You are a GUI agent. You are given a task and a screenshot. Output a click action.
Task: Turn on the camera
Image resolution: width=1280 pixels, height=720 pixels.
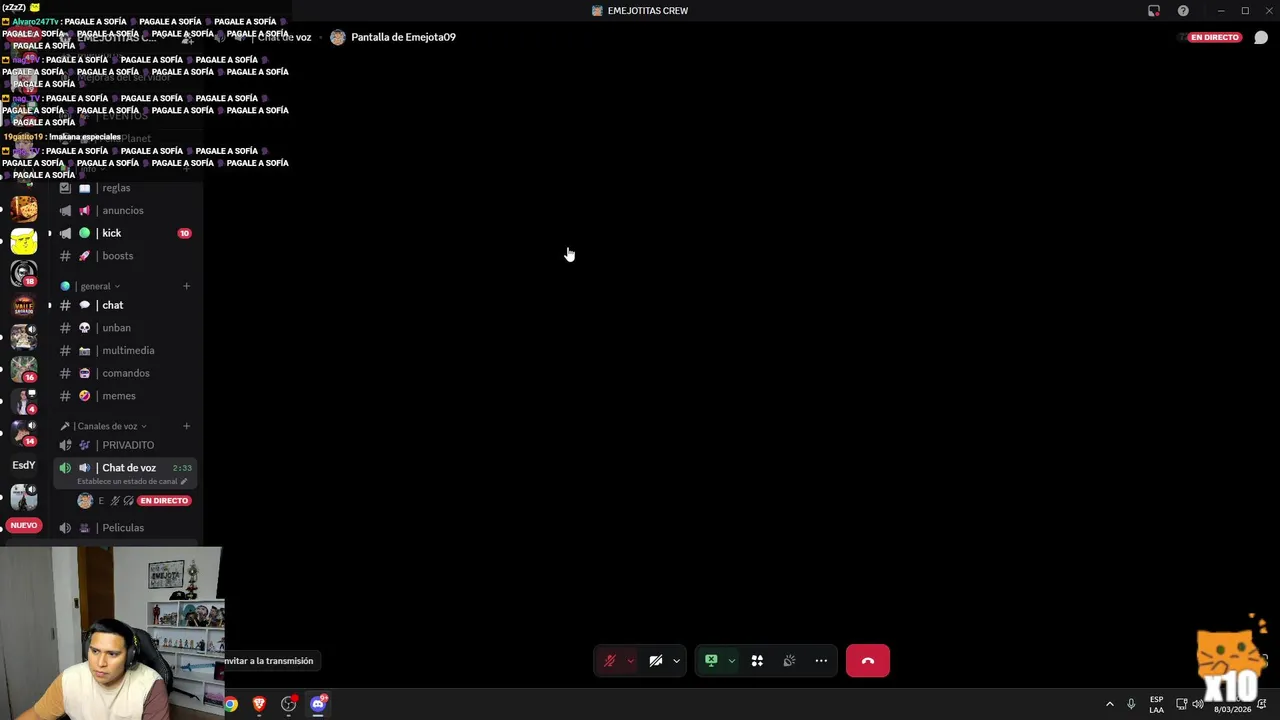(x=656, y=661)
